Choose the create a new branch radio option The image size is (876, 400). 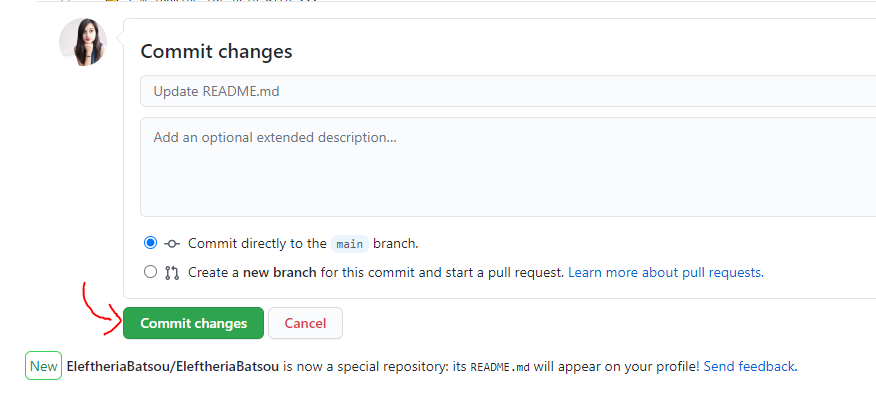coord(151,271)
